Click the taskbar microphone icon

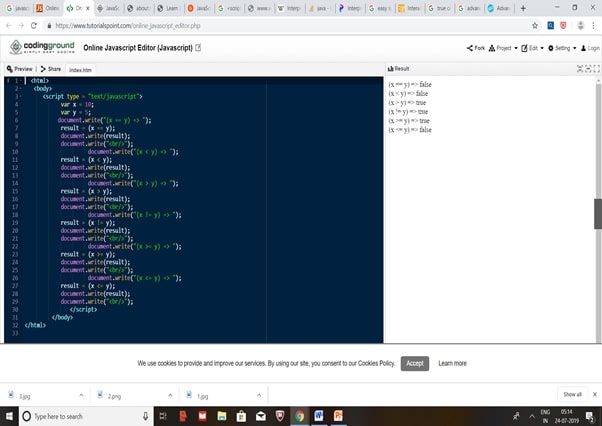point(146,416)
